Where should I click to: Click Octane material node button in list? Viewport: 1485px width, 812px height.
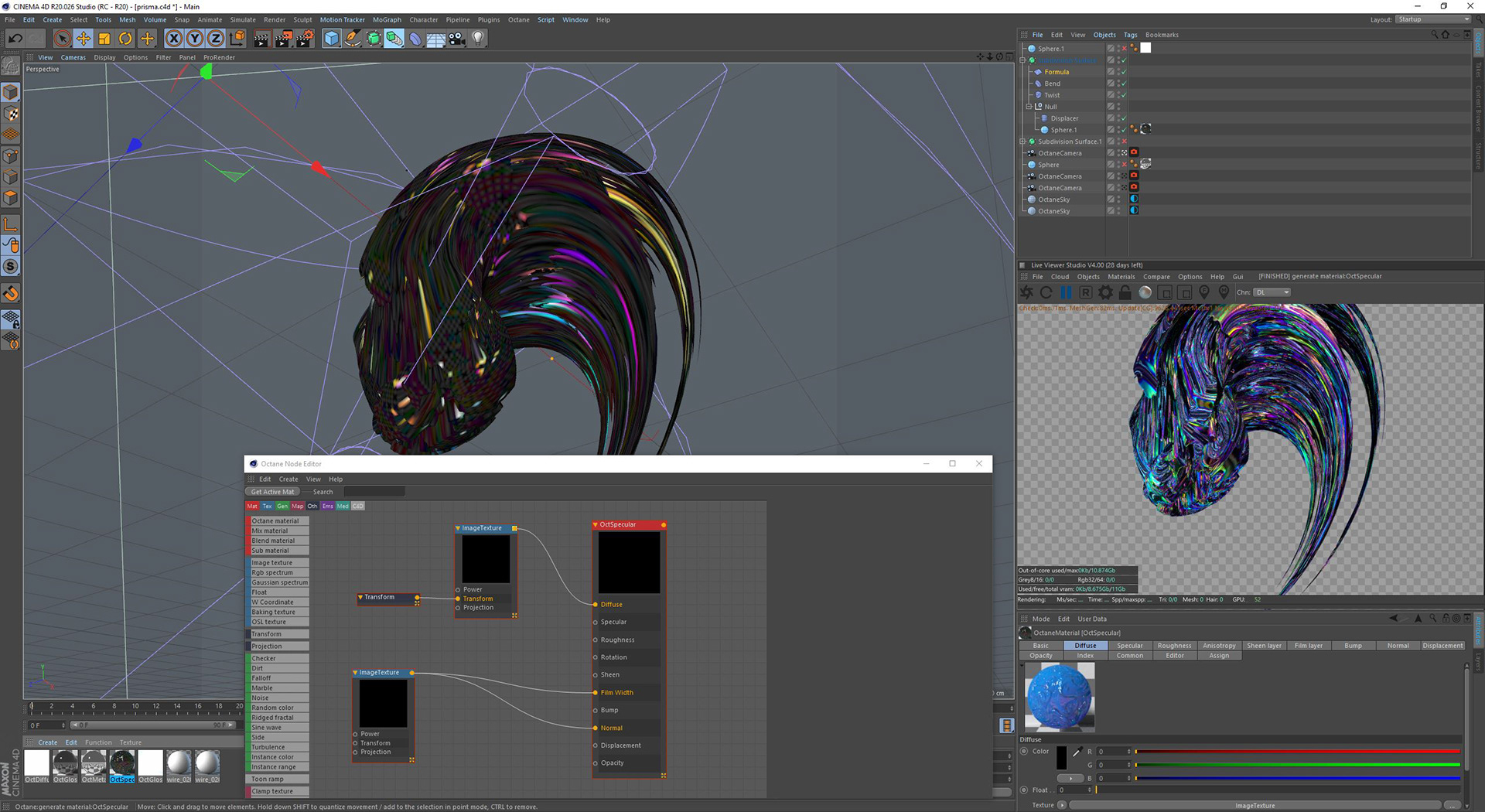(279, 521)
